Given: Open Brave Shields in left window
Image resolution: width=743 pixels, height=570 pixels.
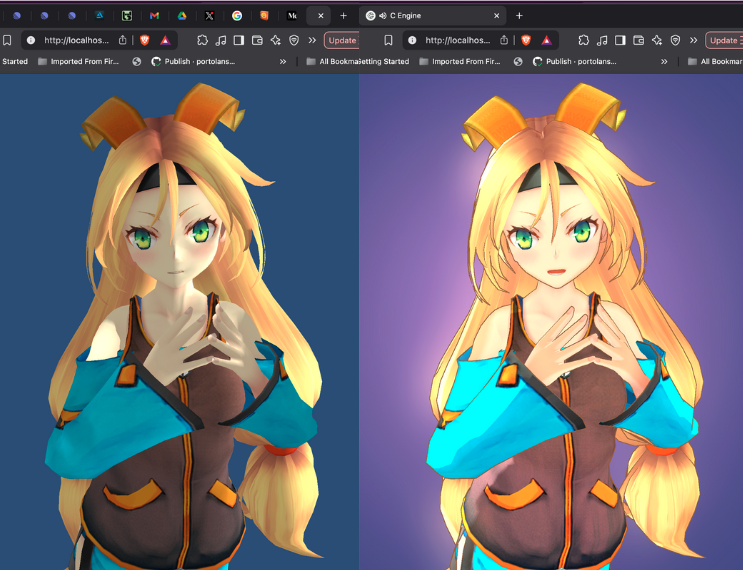Looking at the screenshot, I should (145, 40).
